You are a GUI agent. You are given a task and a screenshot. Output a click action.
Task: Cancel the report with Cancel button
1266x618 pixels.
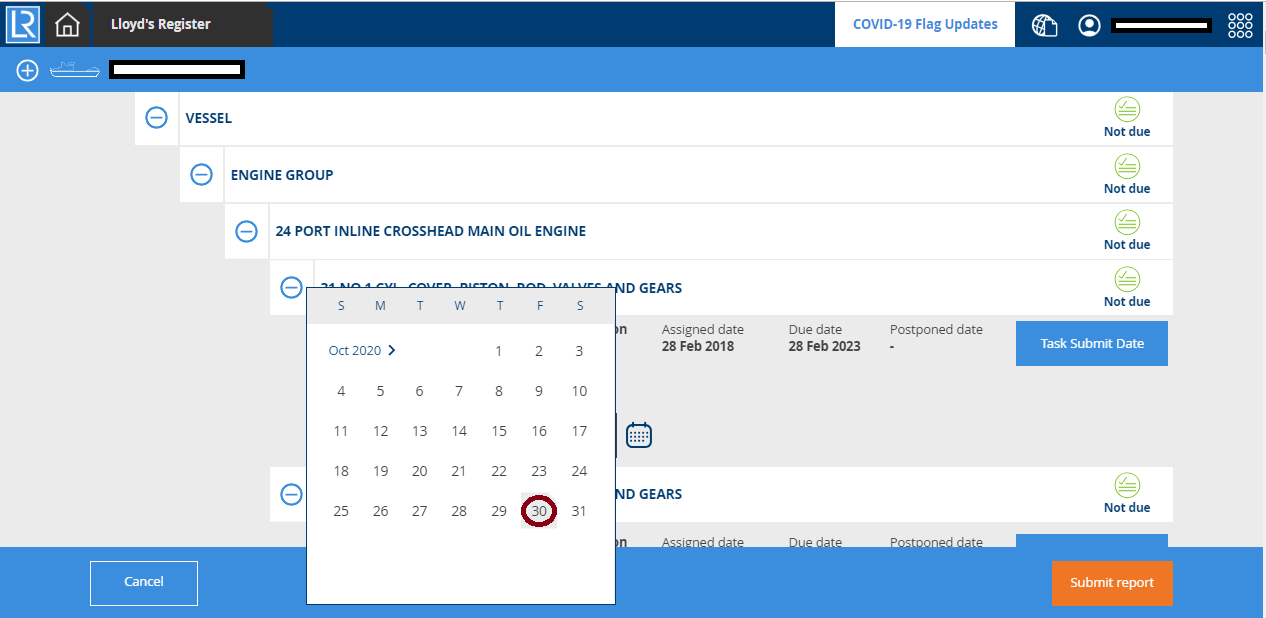[x=144, y=583]
